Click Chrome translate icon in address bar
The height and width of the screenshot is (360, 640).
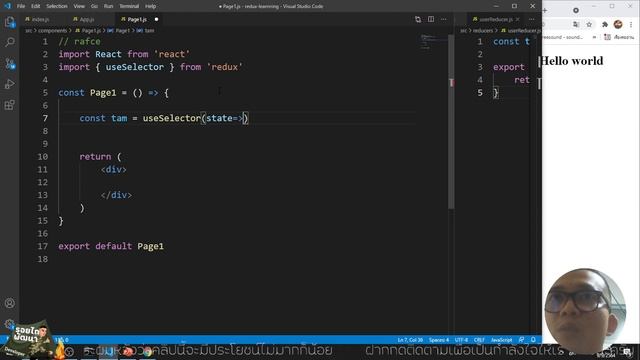(576, 24)
